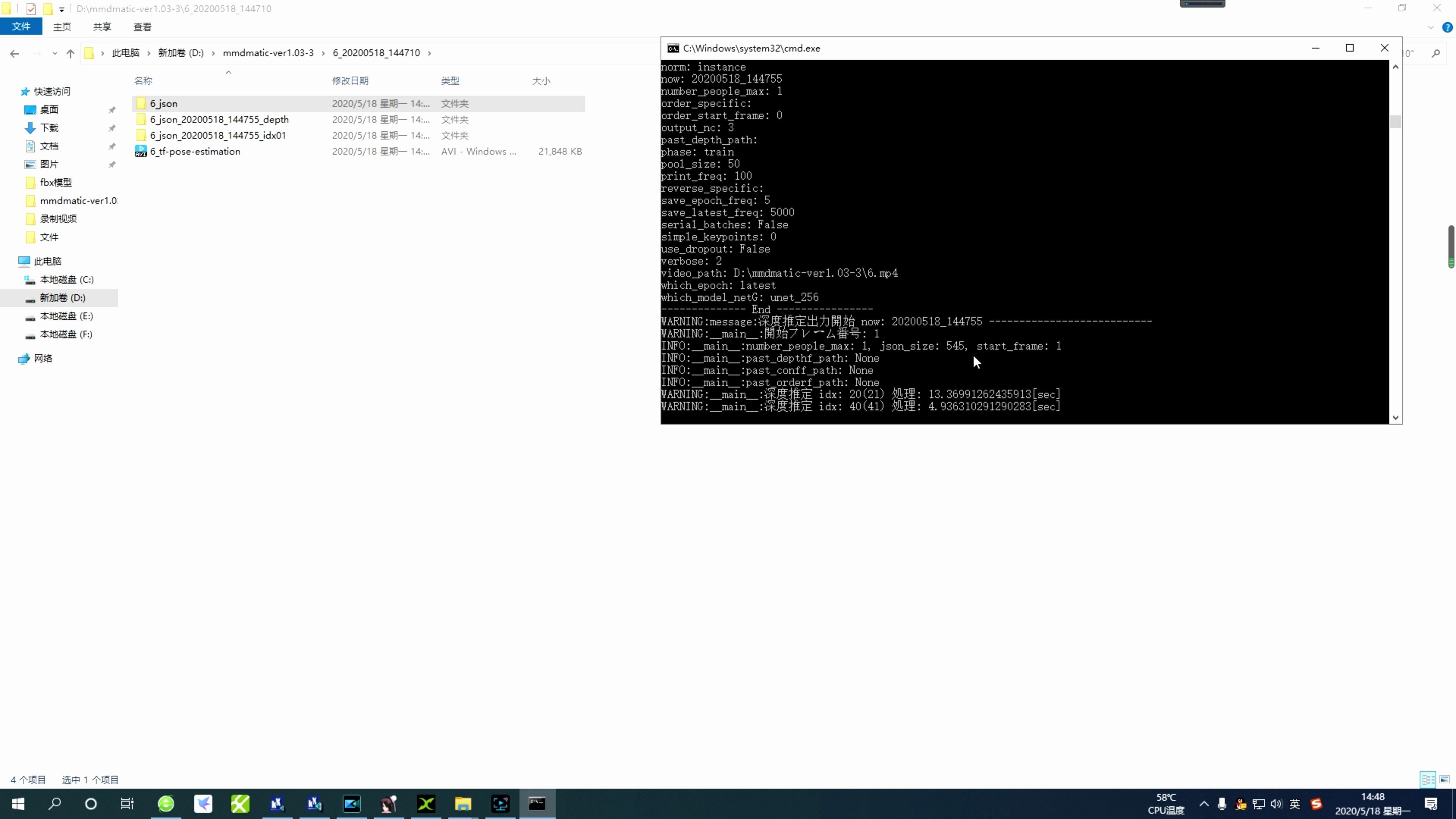Click the Windows Search icon in taskbar

tap(54, 804)
